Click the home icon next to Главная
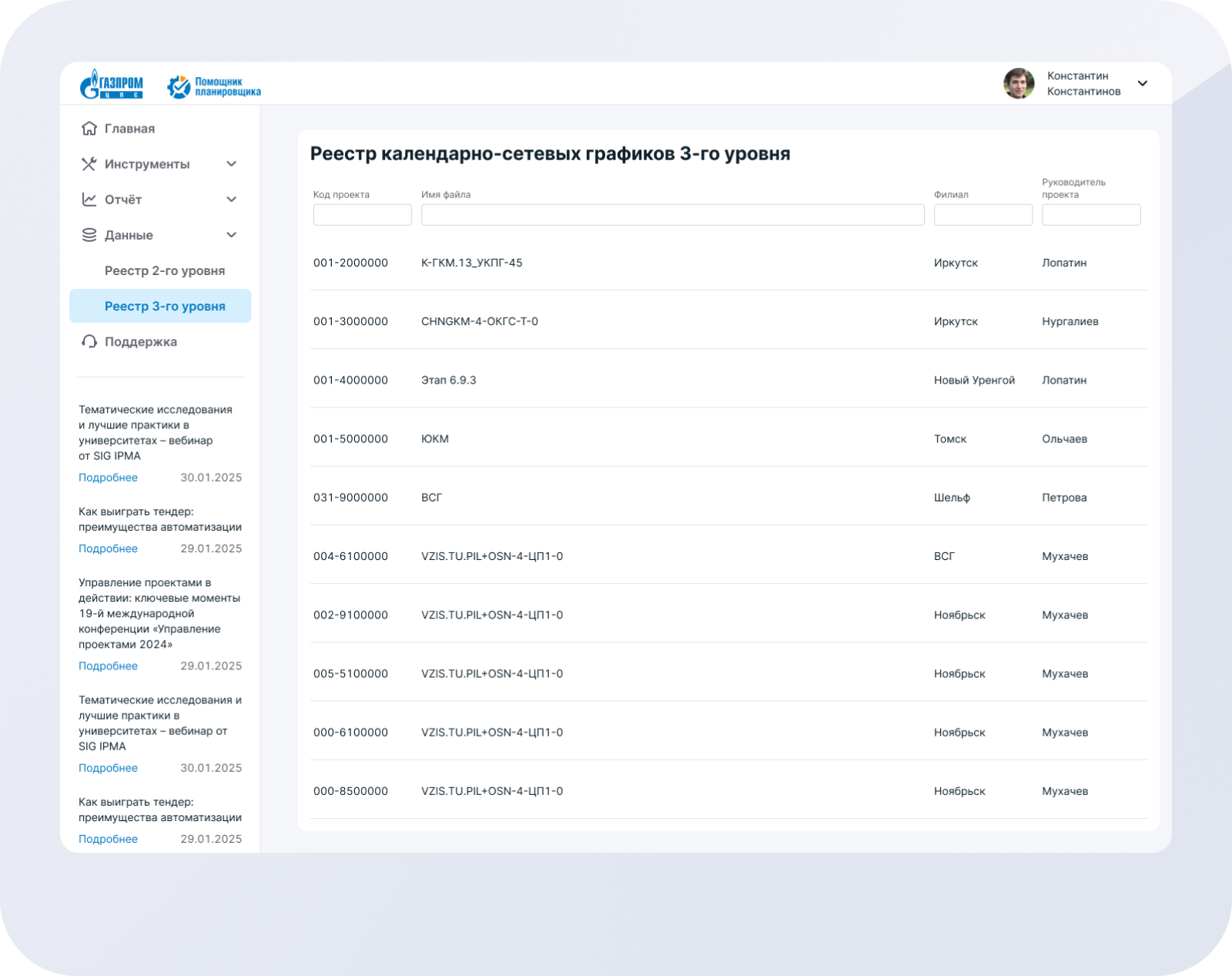Image resolution: width=1232 pixels, height=976 pixels. 89,129
